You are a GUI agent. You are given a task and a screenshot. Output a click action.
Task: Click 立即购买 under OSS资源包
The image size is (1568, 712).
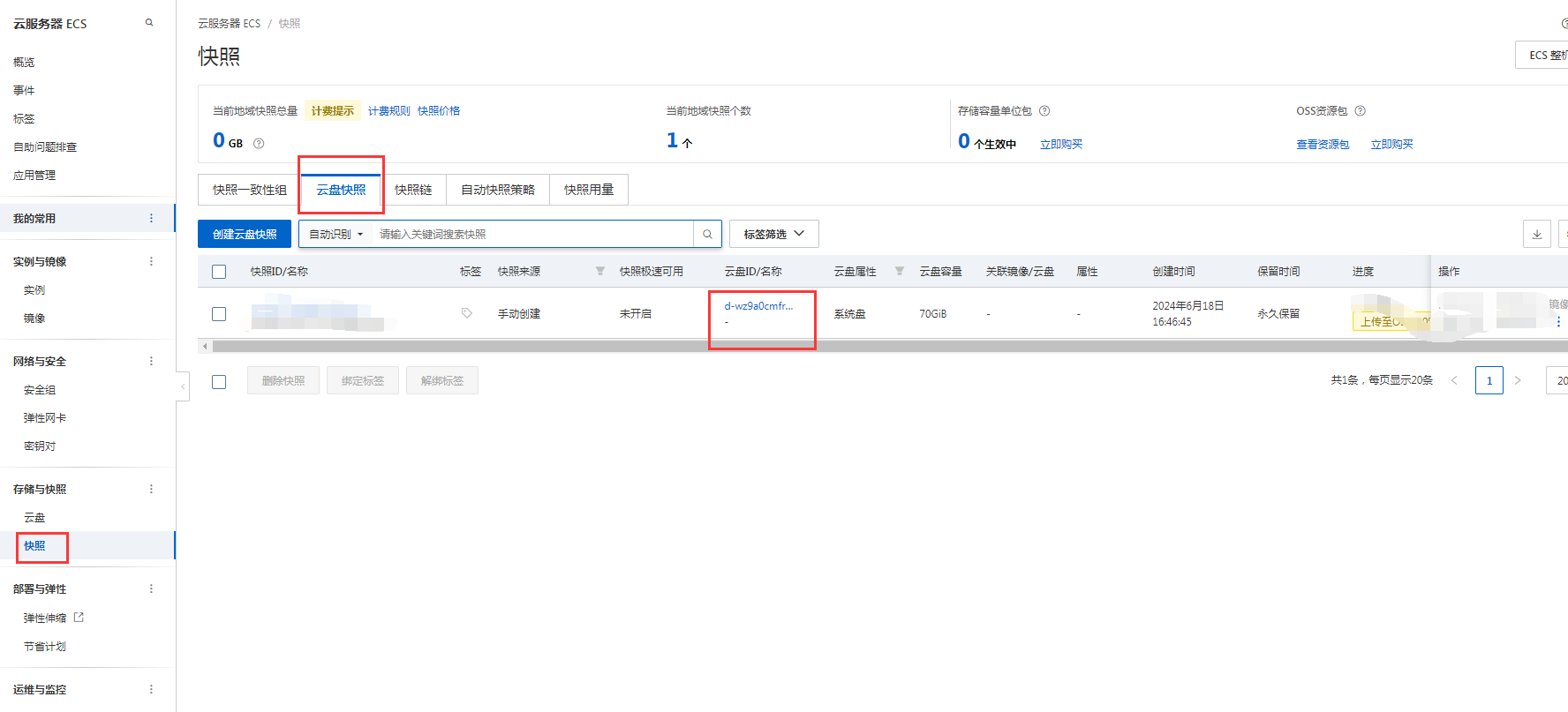(x=1391, y=144)
